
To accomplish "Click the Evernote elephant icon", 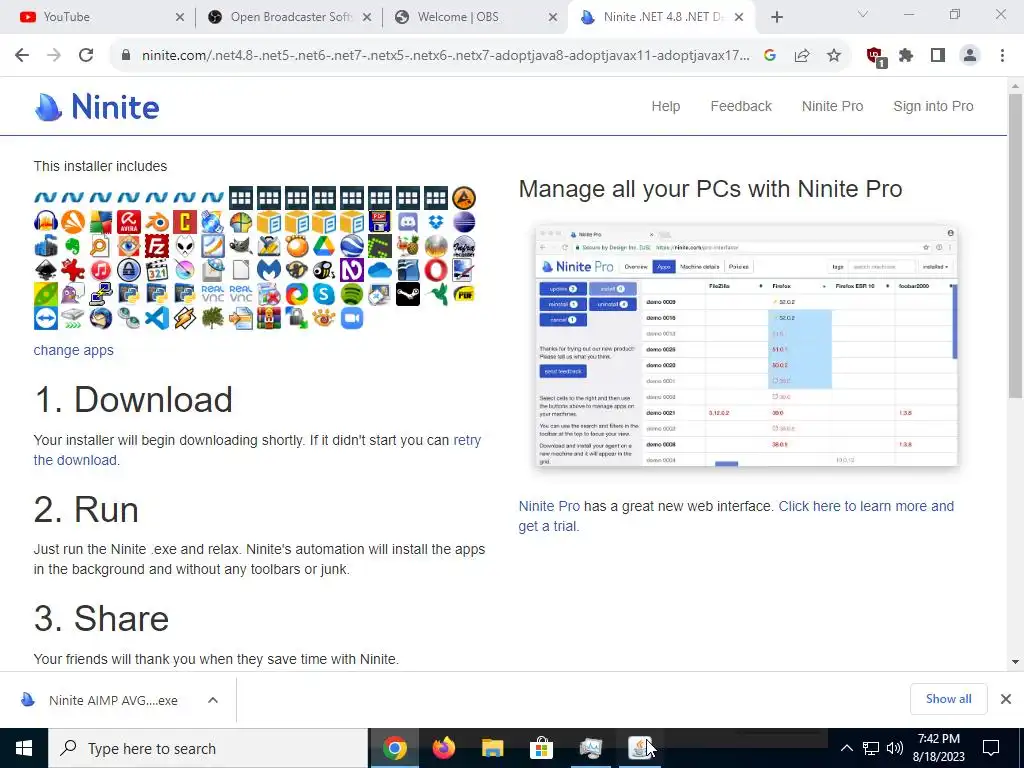I will pyautogui.click(x=73, y=246).
